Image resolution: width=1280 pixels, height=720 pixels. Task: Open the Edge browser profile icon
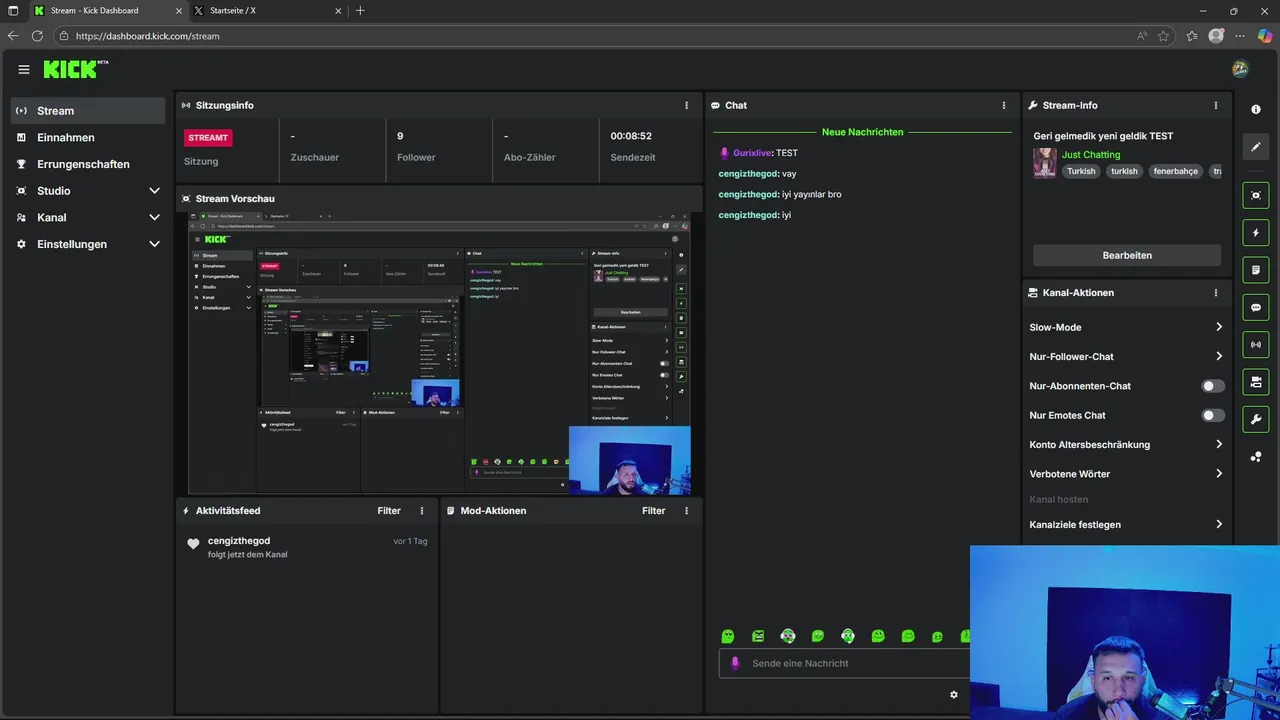point(1216,36)
